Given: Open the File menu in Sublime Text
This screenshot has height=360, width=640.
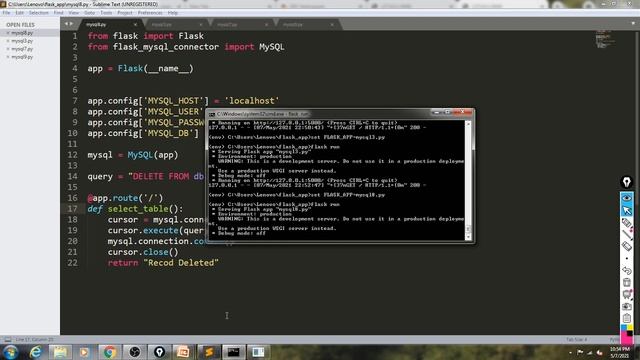Looking at the screenshot, I should pyautogui.click(x=6, y=13).
